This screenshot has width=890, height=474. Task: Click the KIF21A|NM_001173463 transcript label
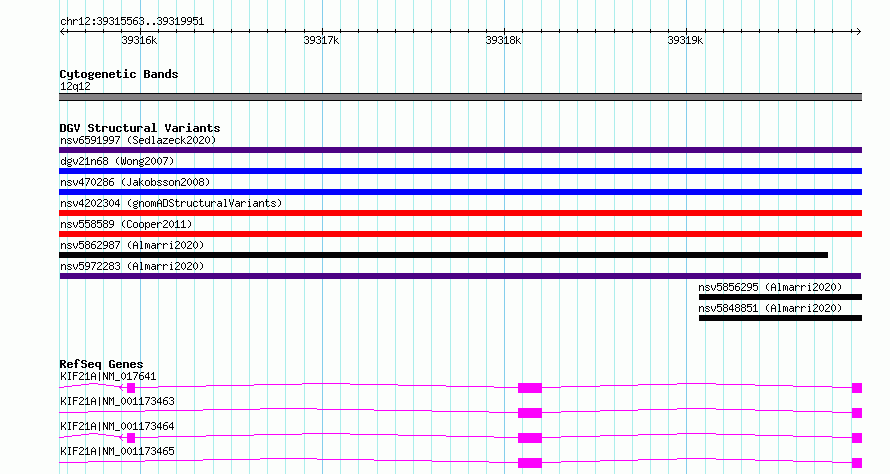click(117, 401)
